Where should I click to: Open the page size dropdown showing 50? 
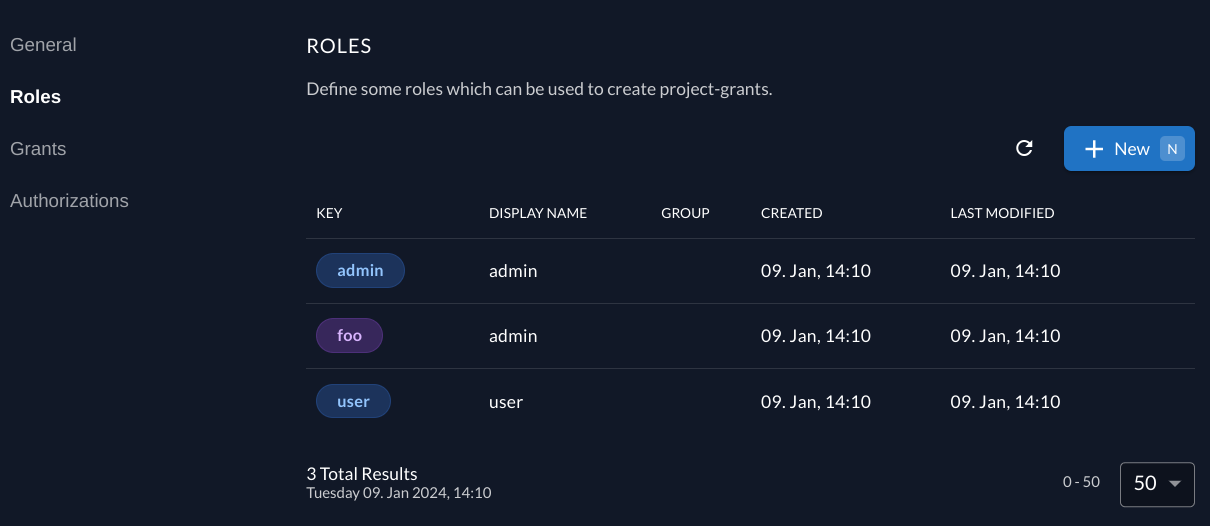pyautogui.click(x=1157, y=483)
